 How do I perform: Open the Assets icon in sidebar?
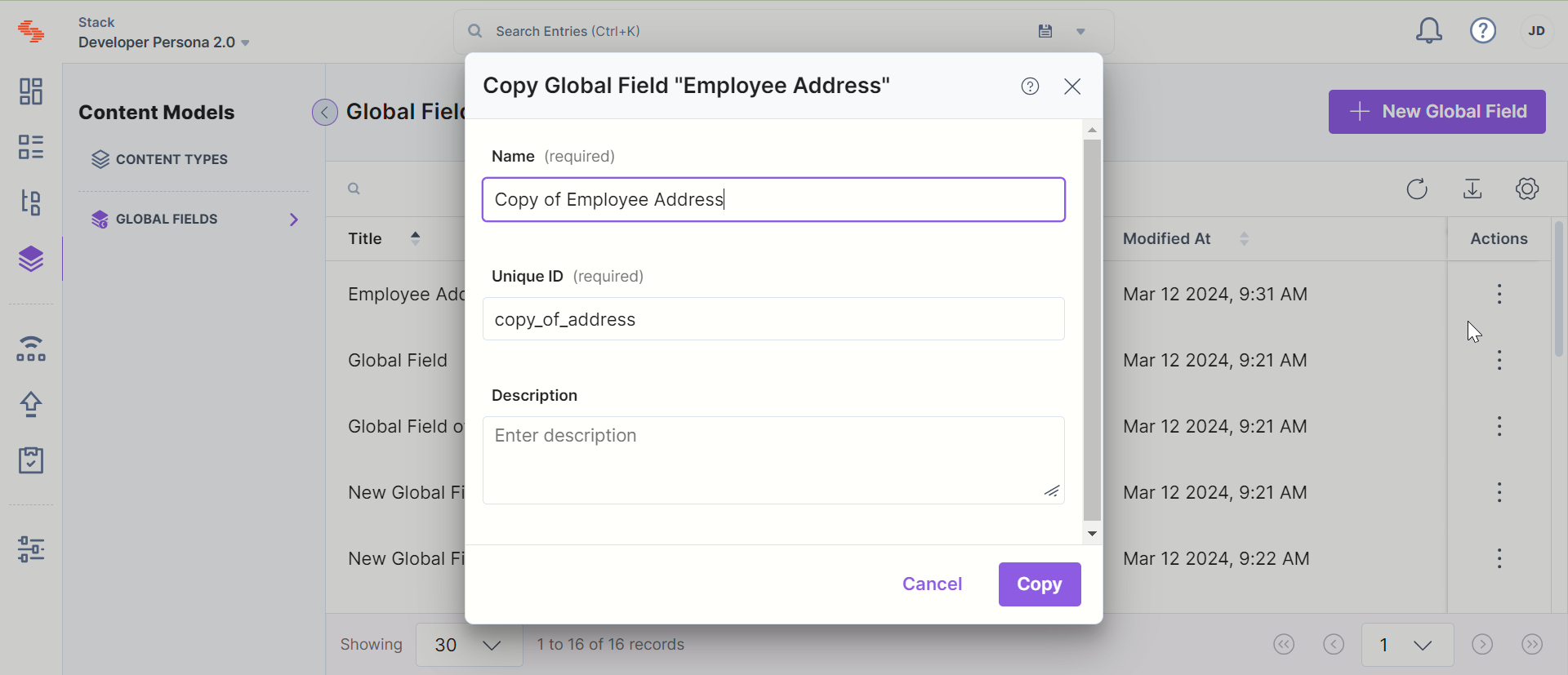(x=31, y=202)
